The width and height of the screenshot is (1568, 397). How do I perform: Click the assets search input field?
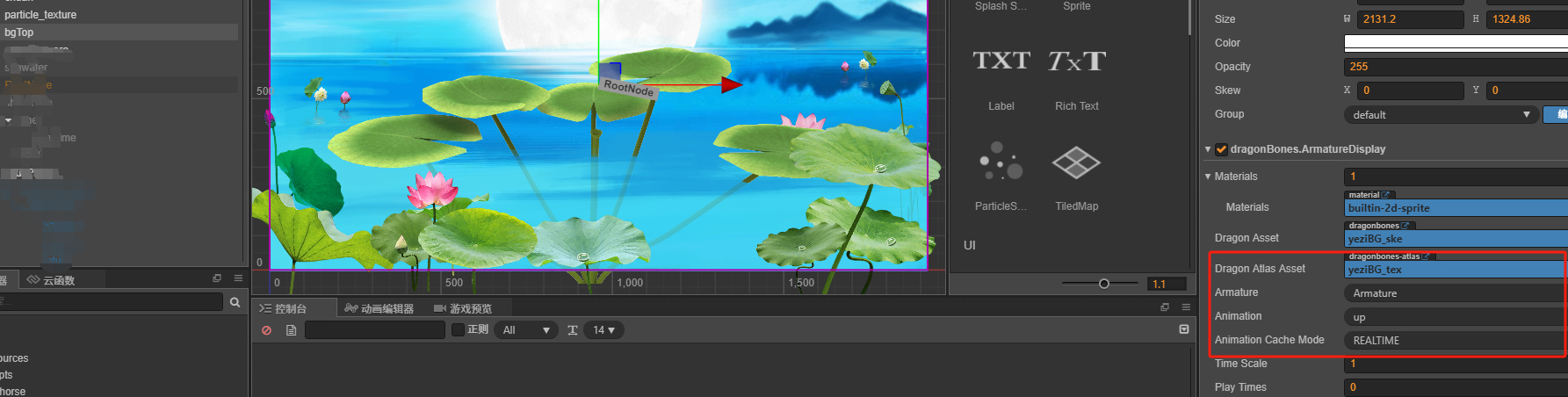point(112,302)
